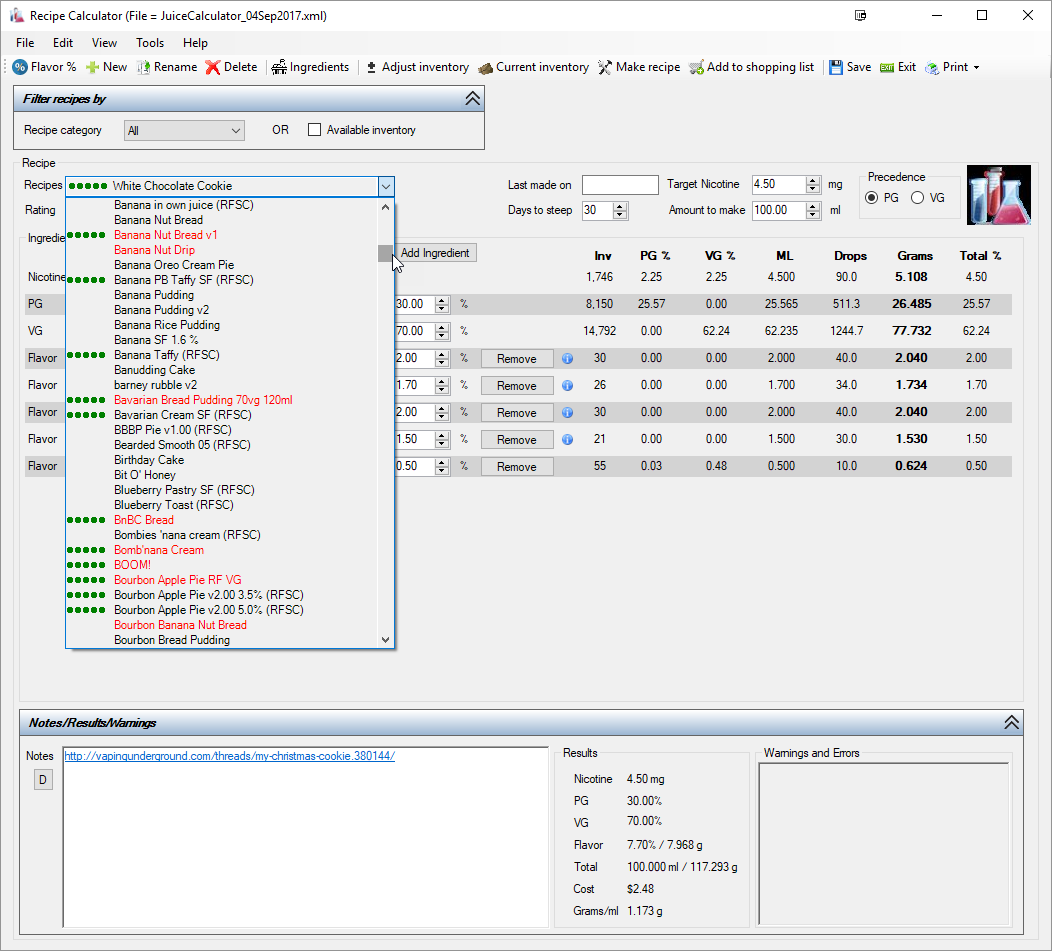The height and width of the screenshot is (951, 1052).
Task: Click scroll-down arrow in recipe list
Action: (385, 640)
